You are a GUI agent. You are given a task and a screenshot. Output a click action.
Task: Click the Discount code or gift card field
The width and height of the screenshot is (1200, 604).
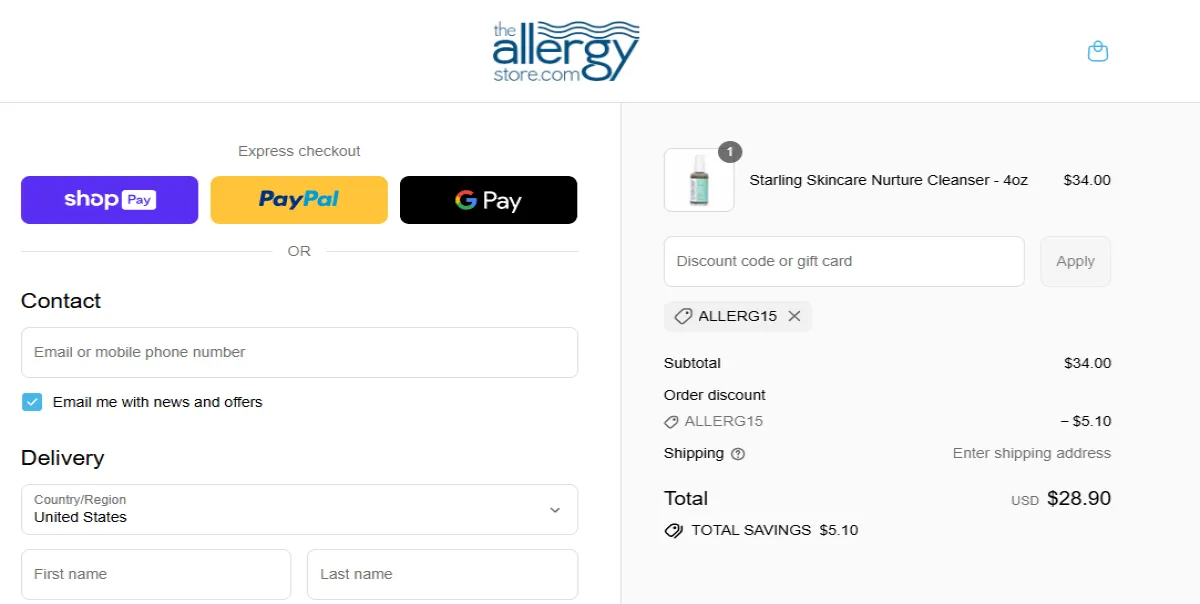(x=844, y=261)
